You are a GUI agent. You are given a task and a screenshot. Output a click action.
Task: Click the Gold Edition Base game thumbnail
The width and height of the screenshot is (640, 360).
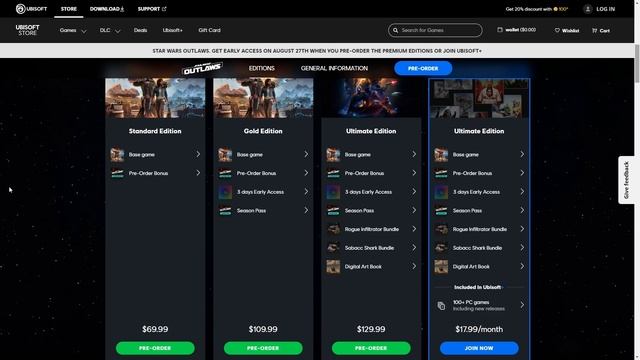(x=225, y=155)
